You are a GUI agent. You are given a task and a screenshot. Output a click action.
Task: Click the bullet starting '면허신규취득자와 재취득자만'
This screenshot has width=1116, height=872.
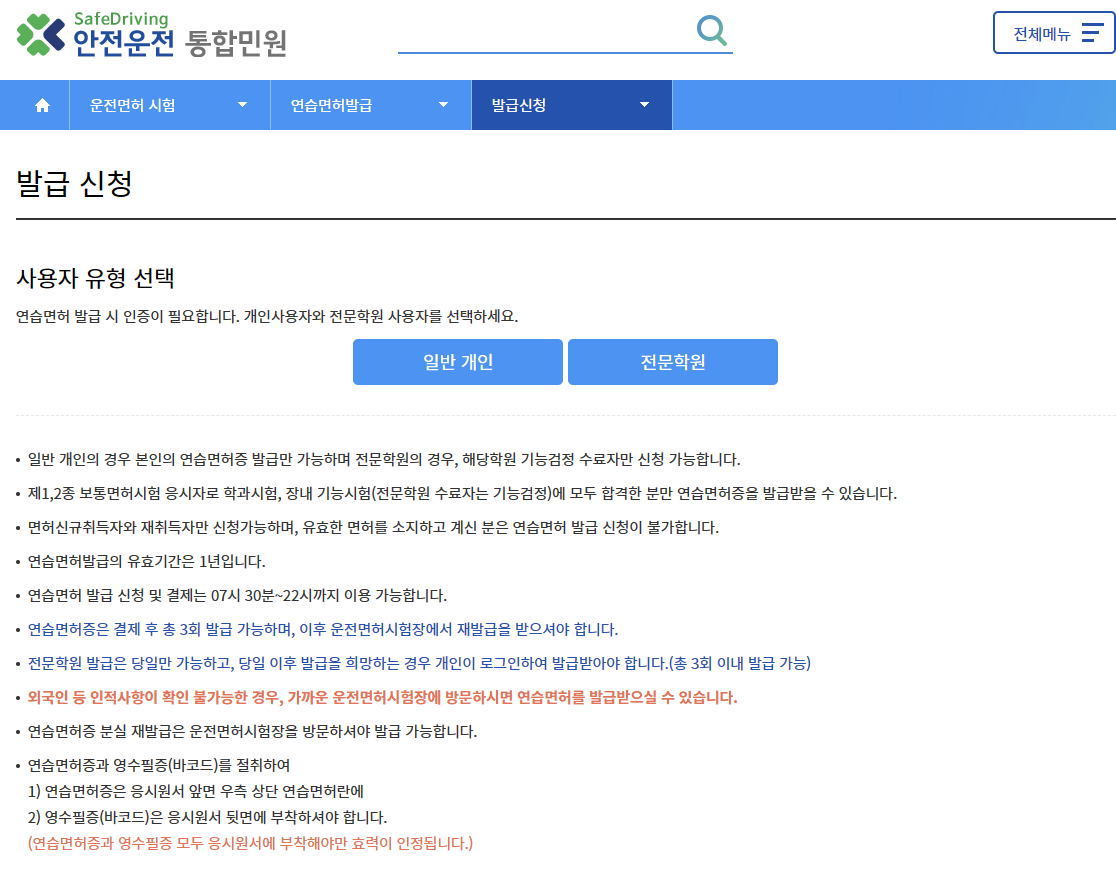[373, 527]
